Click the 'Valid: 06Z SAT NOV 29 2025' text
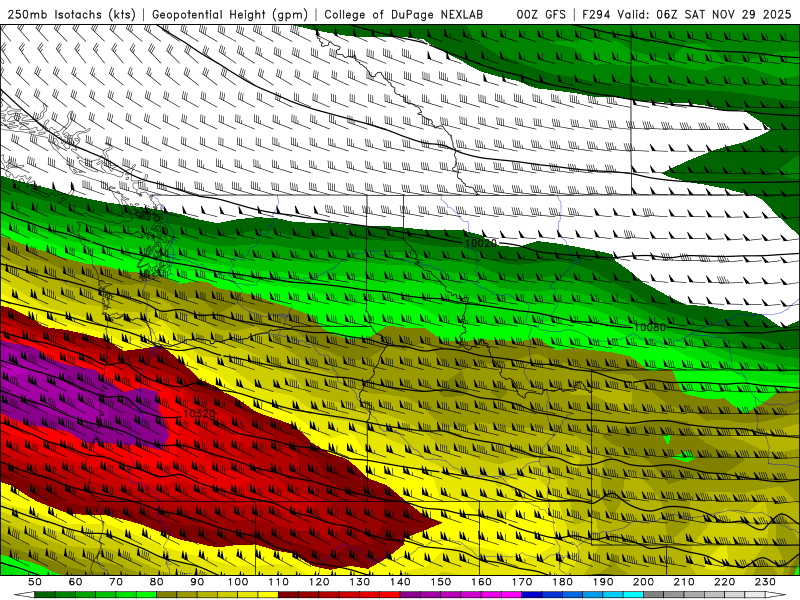This screenshot has width=800, height=600. pyautogui.click(x=704, y=14)
